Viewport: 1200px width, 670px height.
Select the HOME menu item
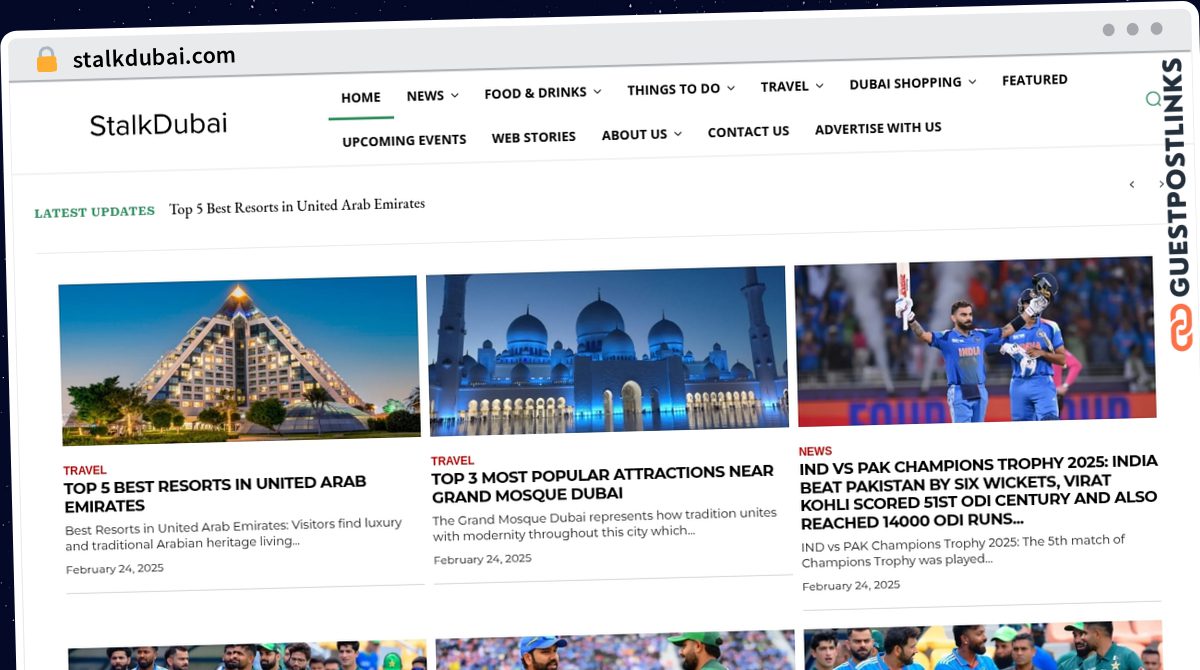[x=361, y=98]
